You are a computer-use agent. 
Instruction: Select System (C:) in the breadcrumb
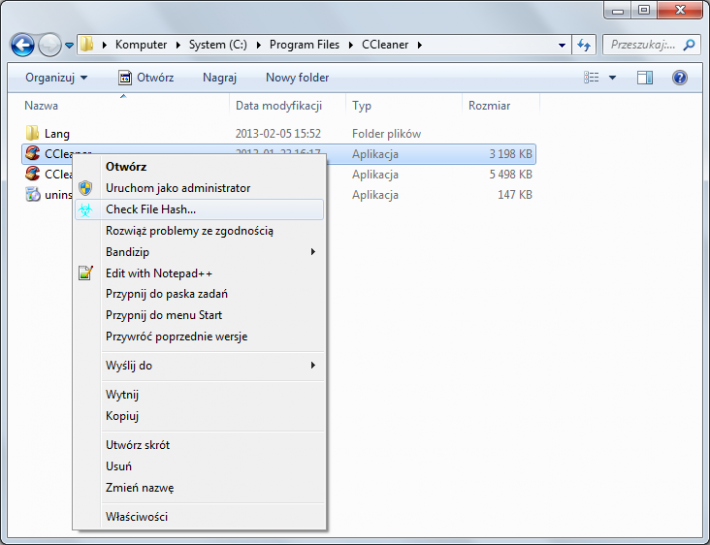[218, 45]
